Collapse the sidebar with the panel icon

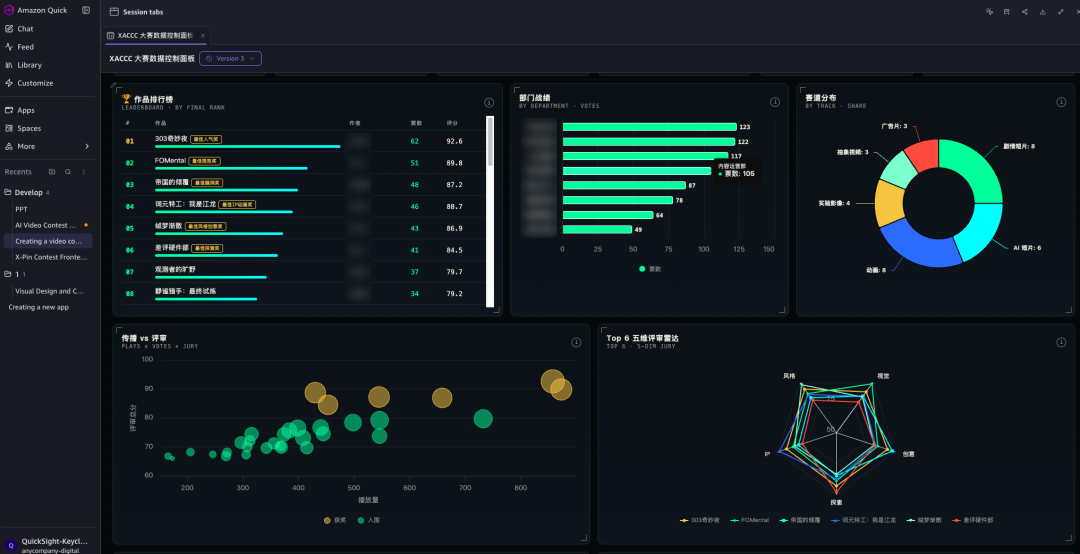[x=86, y=10]
